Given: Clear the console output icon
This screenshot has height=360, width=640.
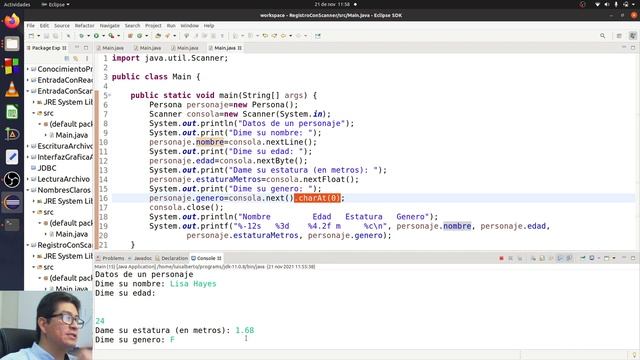Looking at the screenshot, I should click(533, 258).
